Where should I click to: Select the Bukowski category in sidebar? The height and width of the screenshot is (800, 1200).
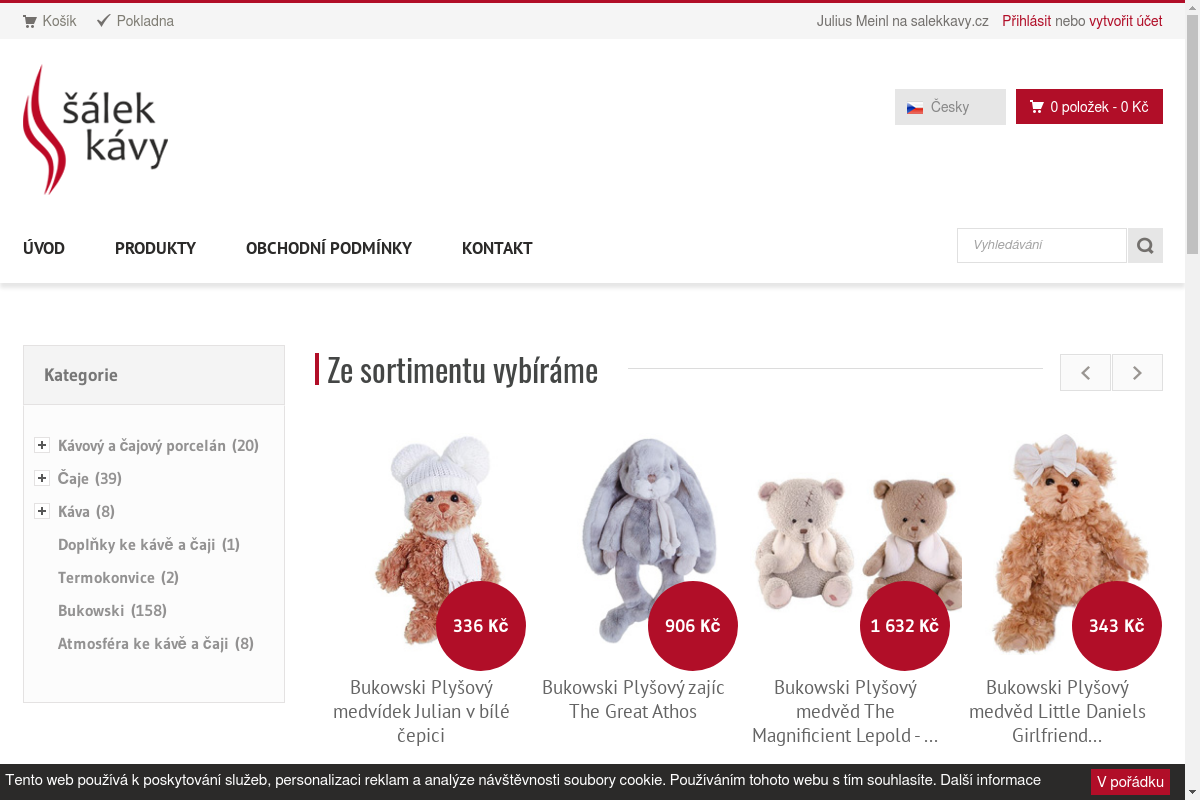112,610
